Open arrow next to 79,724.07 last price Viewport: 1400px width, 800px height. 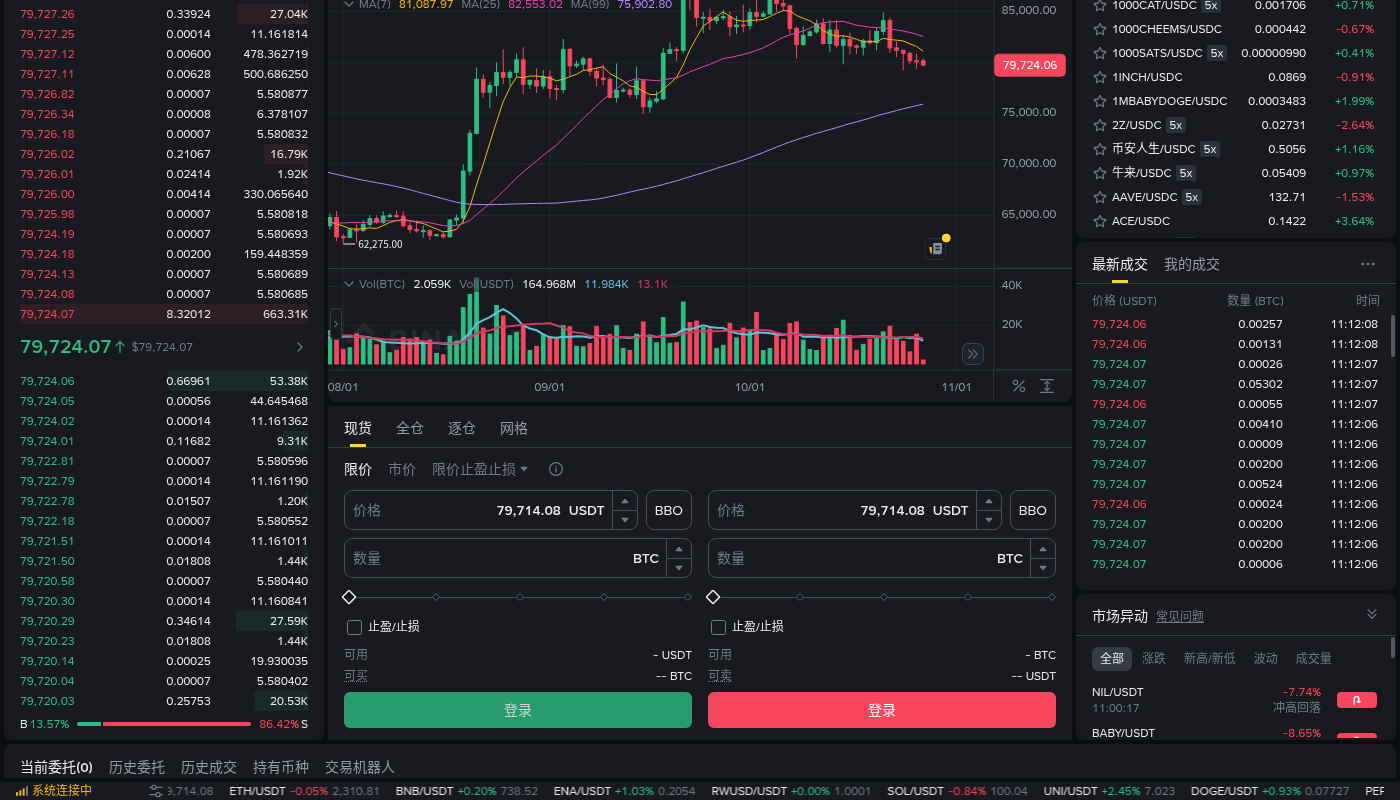300,347
